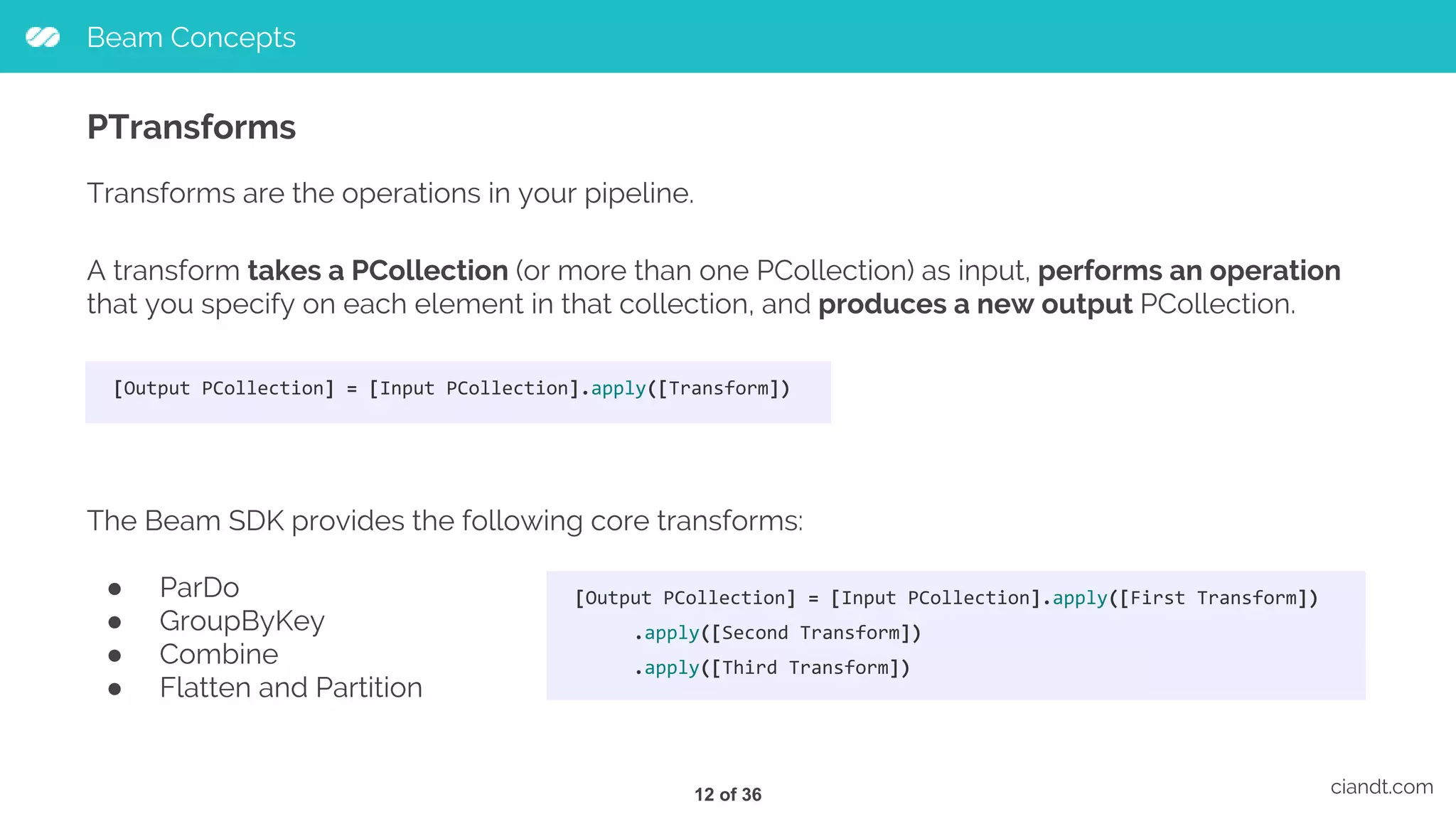Click the ".apply([Second Transform])" code line
This screenshot has width=1456, height=819.
[778, 633]
